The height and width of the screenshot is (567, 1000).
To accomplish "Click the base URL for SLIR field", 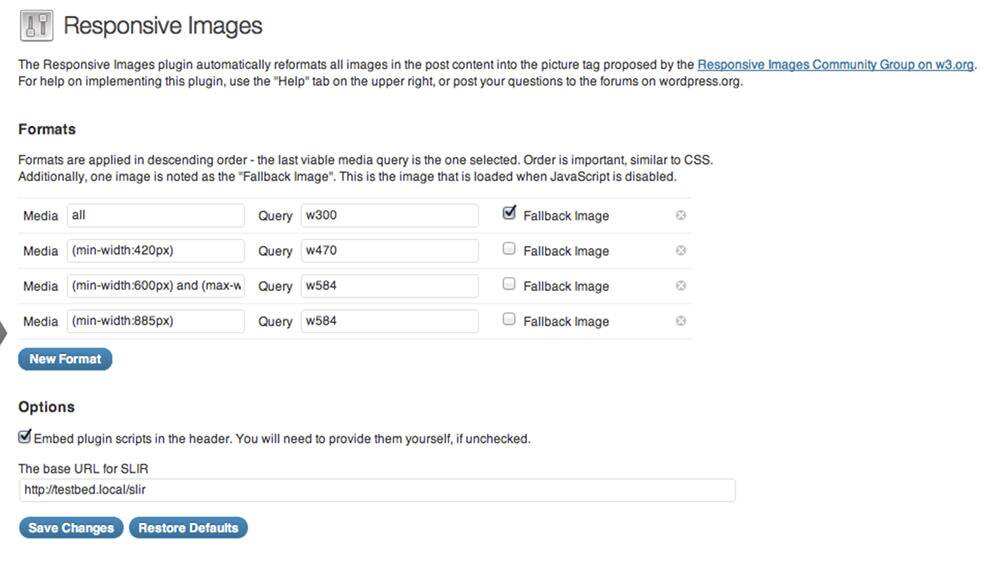I will click(x=377, y=490).
